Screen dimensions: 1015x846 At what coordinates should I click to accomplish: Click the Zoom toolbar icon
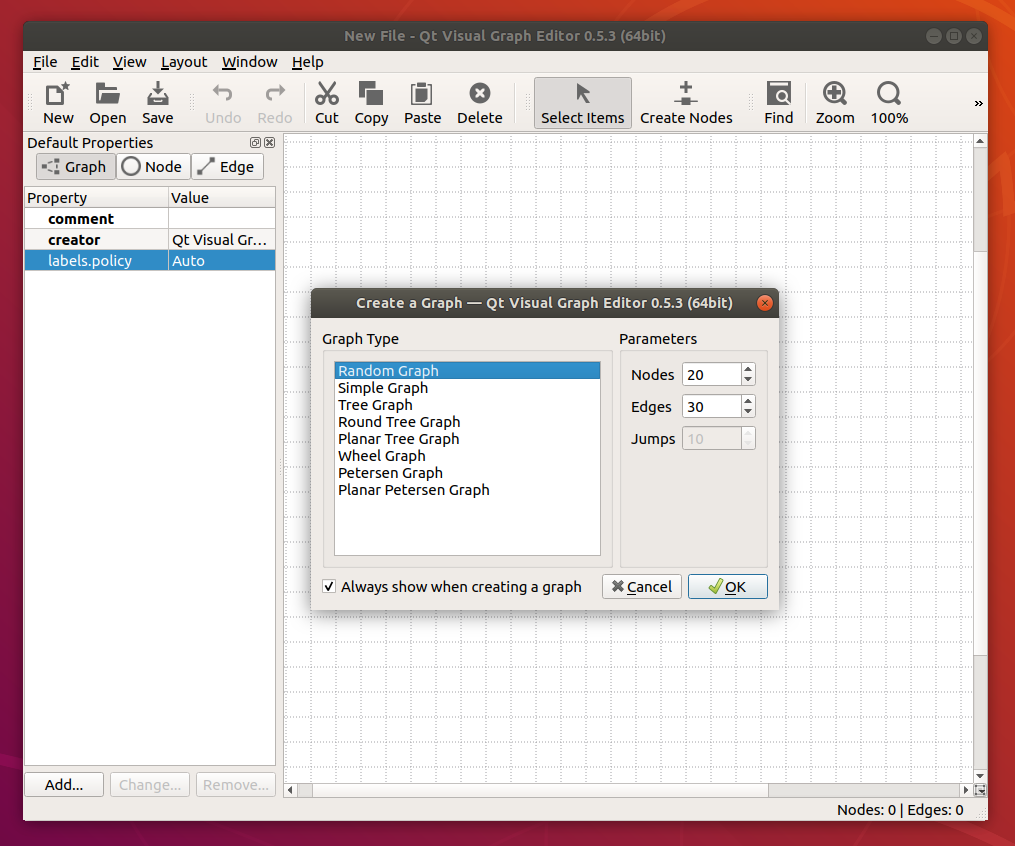834,100
